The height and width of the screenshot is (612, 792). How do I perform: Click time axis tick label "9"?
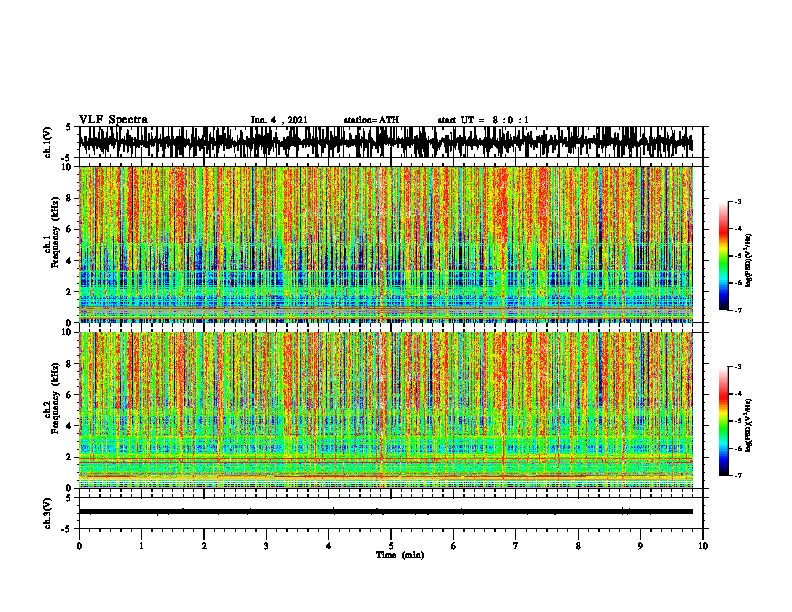coord(640,546)
